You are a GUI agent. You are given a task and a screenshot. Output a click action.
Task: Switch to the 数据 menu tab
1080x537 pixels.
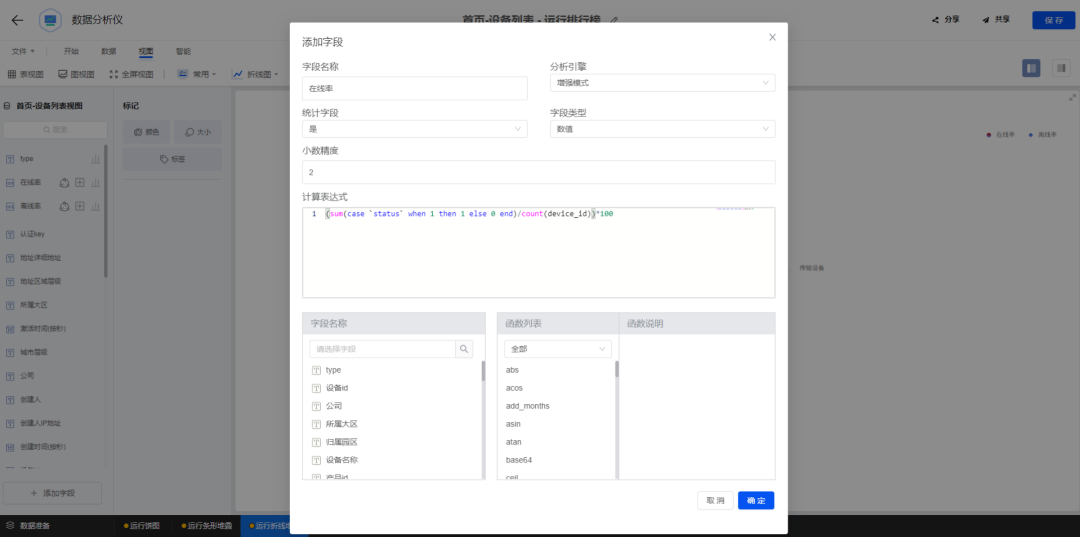108,51
